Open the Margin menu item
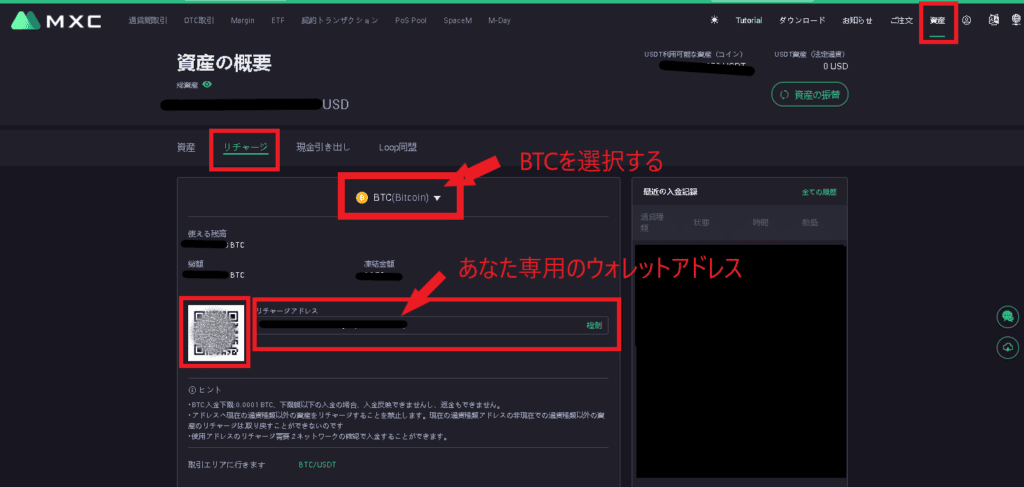The image size is (1024, 487). click(x=242, y=20)
